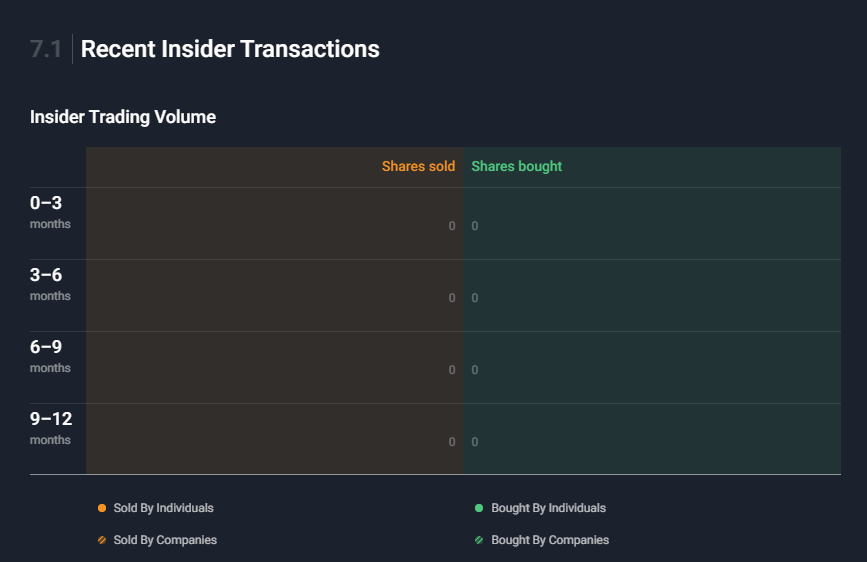Toggle the Bought By Companies legend label
867x562 pixels.
coord(550,540)
